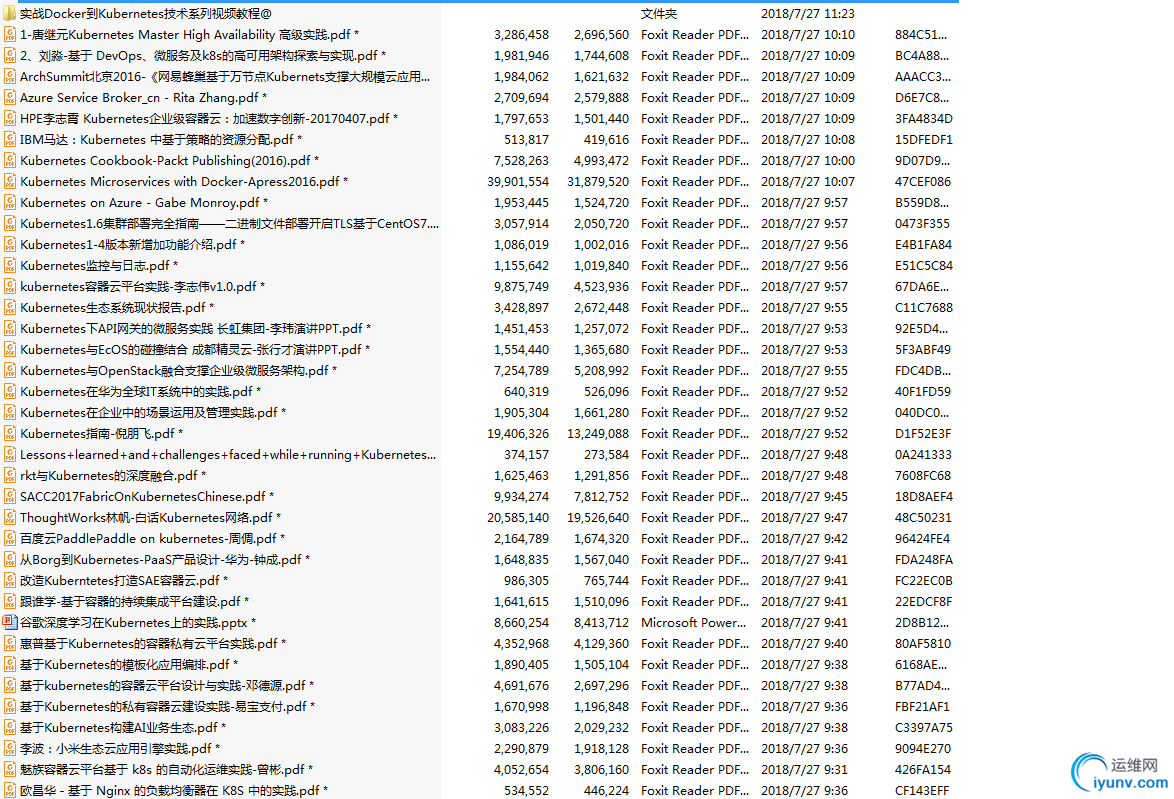1174x799 pixels.
Task: Click PDF icon next to SACC2017FabricOnKubernetesChinese.pdf
Action: point(10,496)
